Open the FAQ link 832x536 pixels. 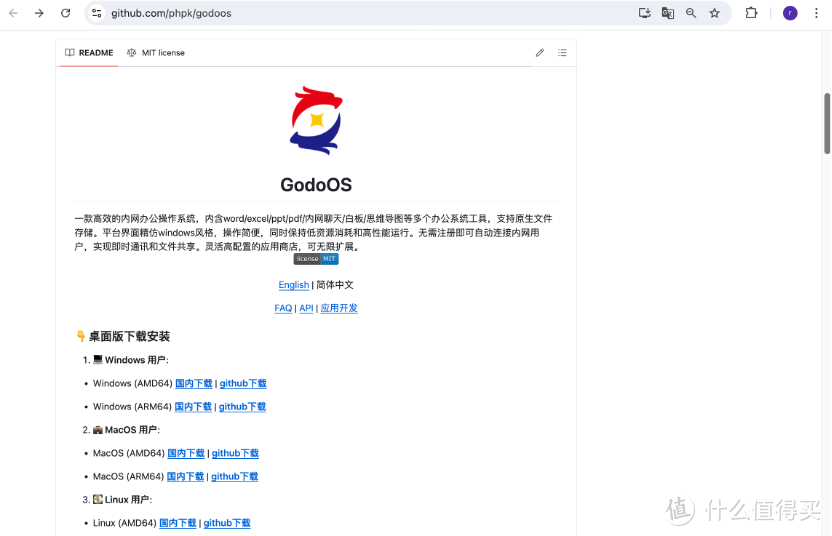283,308
